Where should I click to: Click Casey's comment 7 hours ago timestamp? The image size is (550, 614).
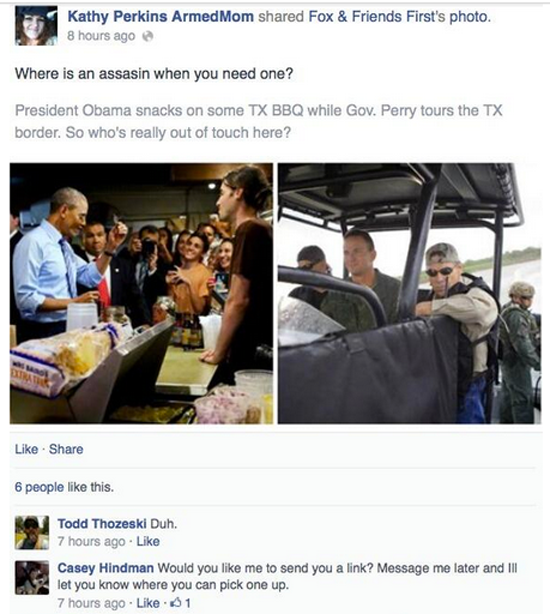pos(91,603)
